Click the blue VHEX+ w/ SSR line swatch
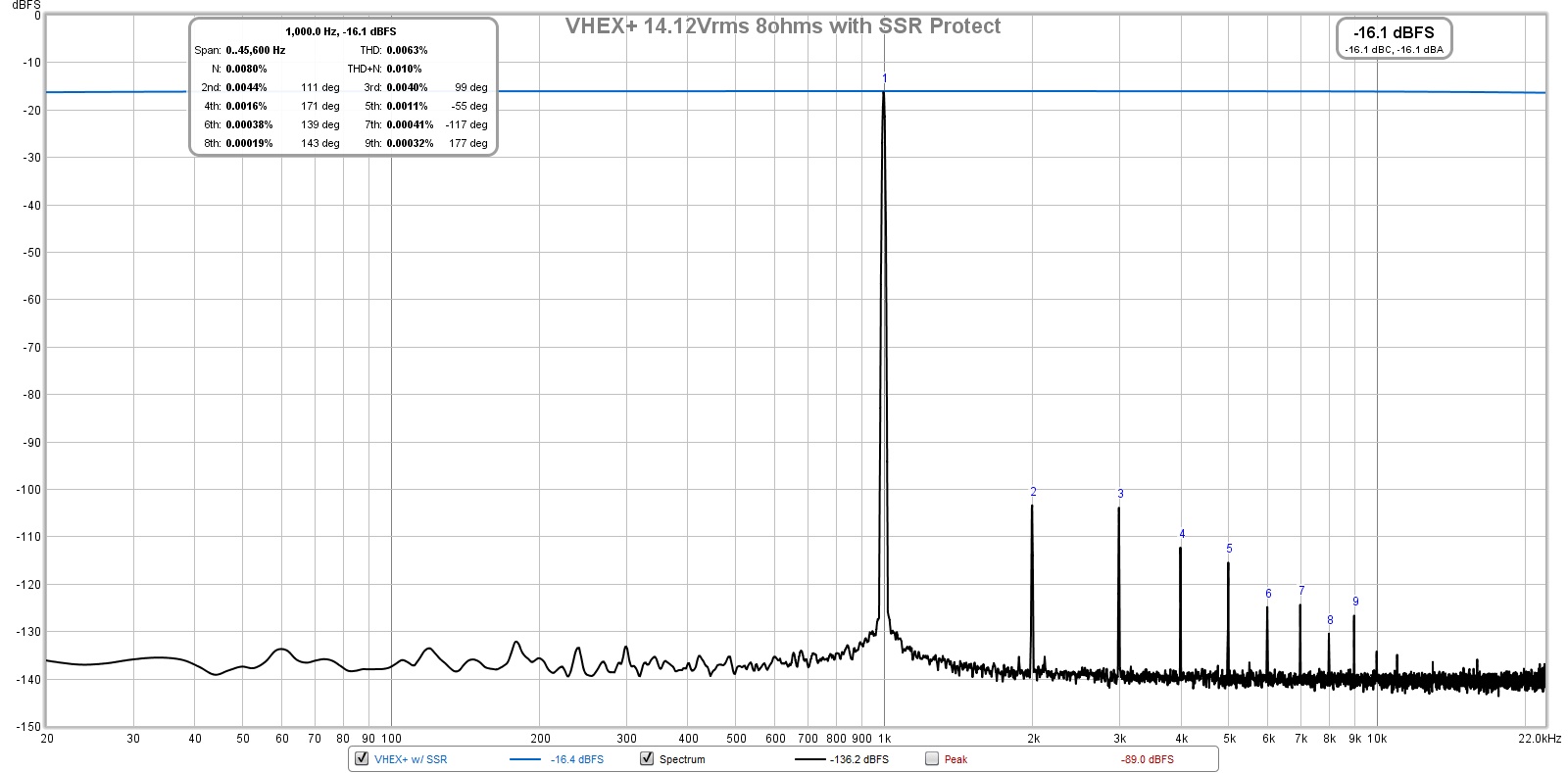 point(525,759)
